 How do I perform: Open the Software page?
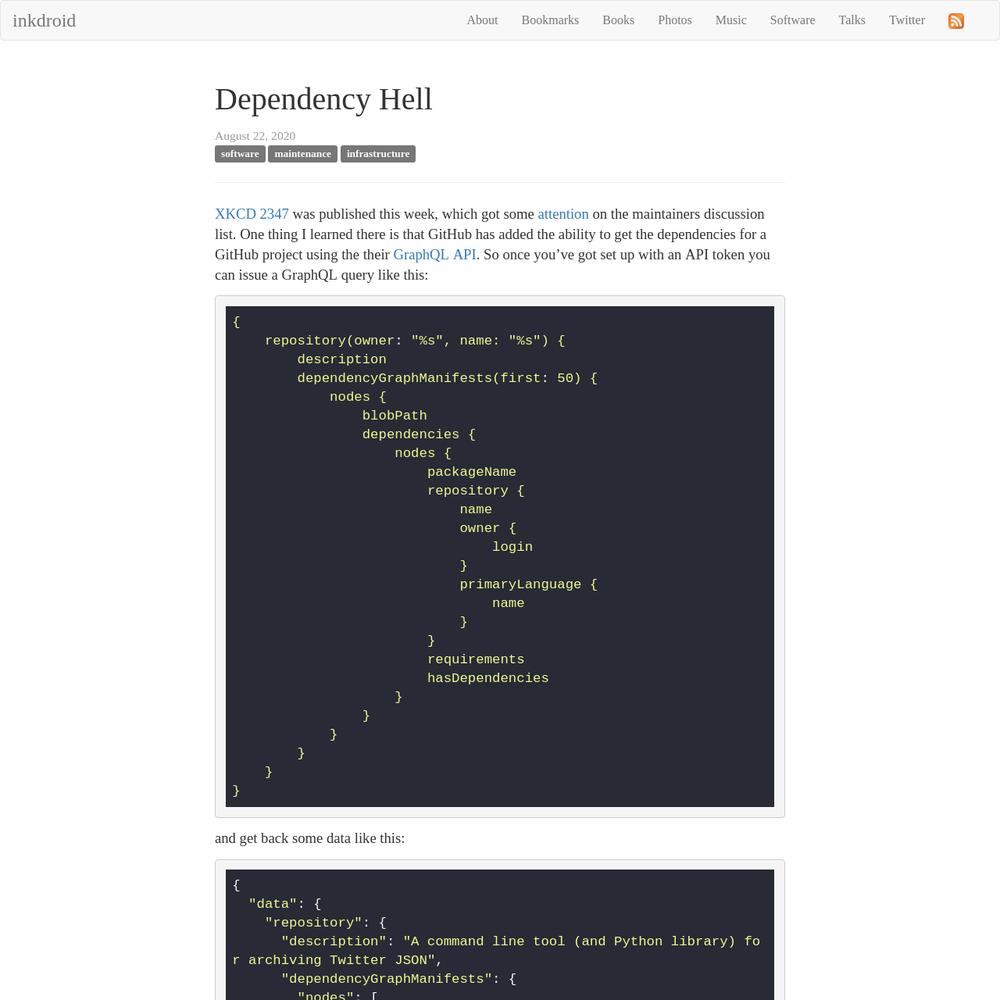click(x=792, y=20)
